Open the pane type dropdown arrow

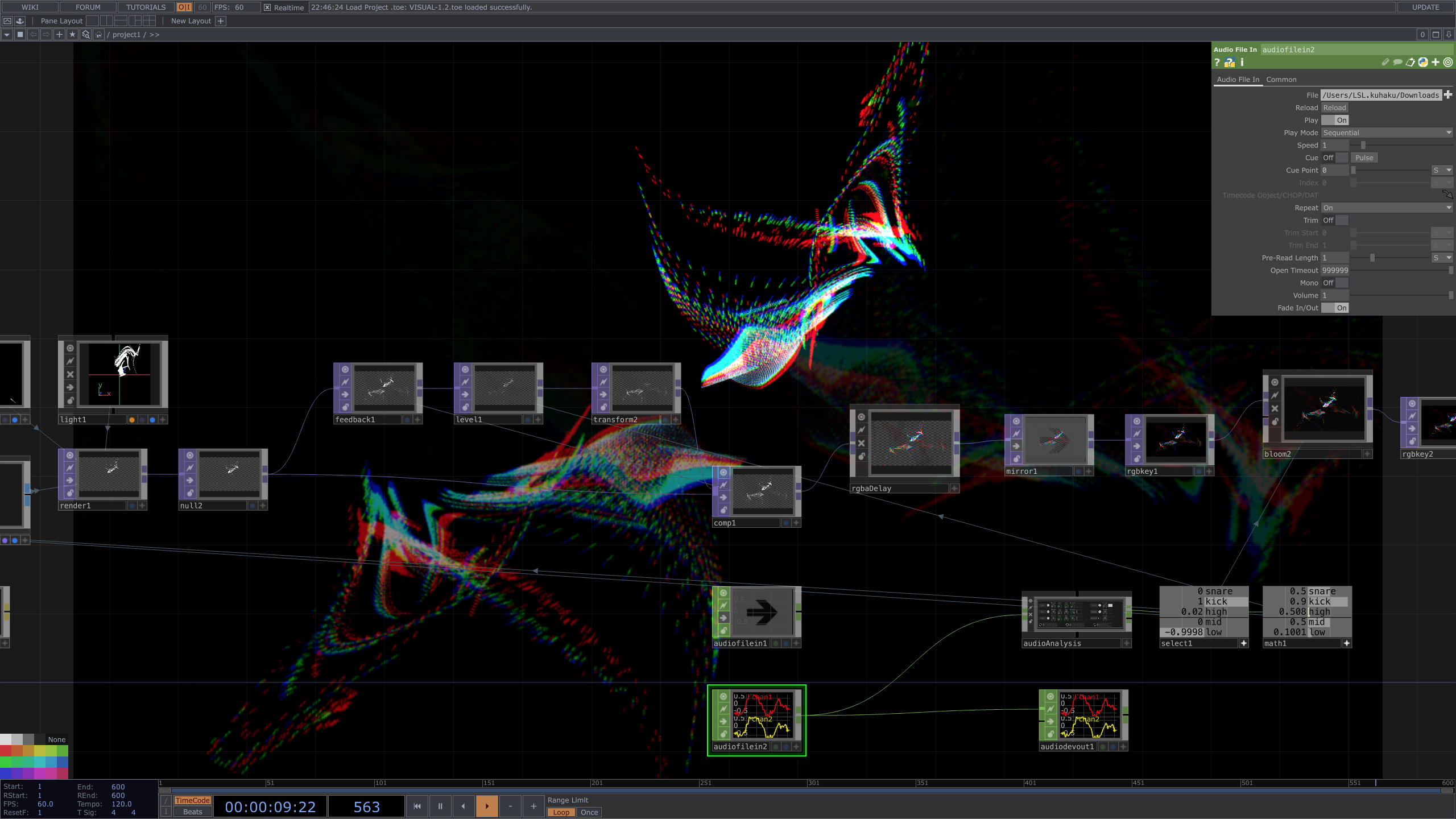point(7,35)
